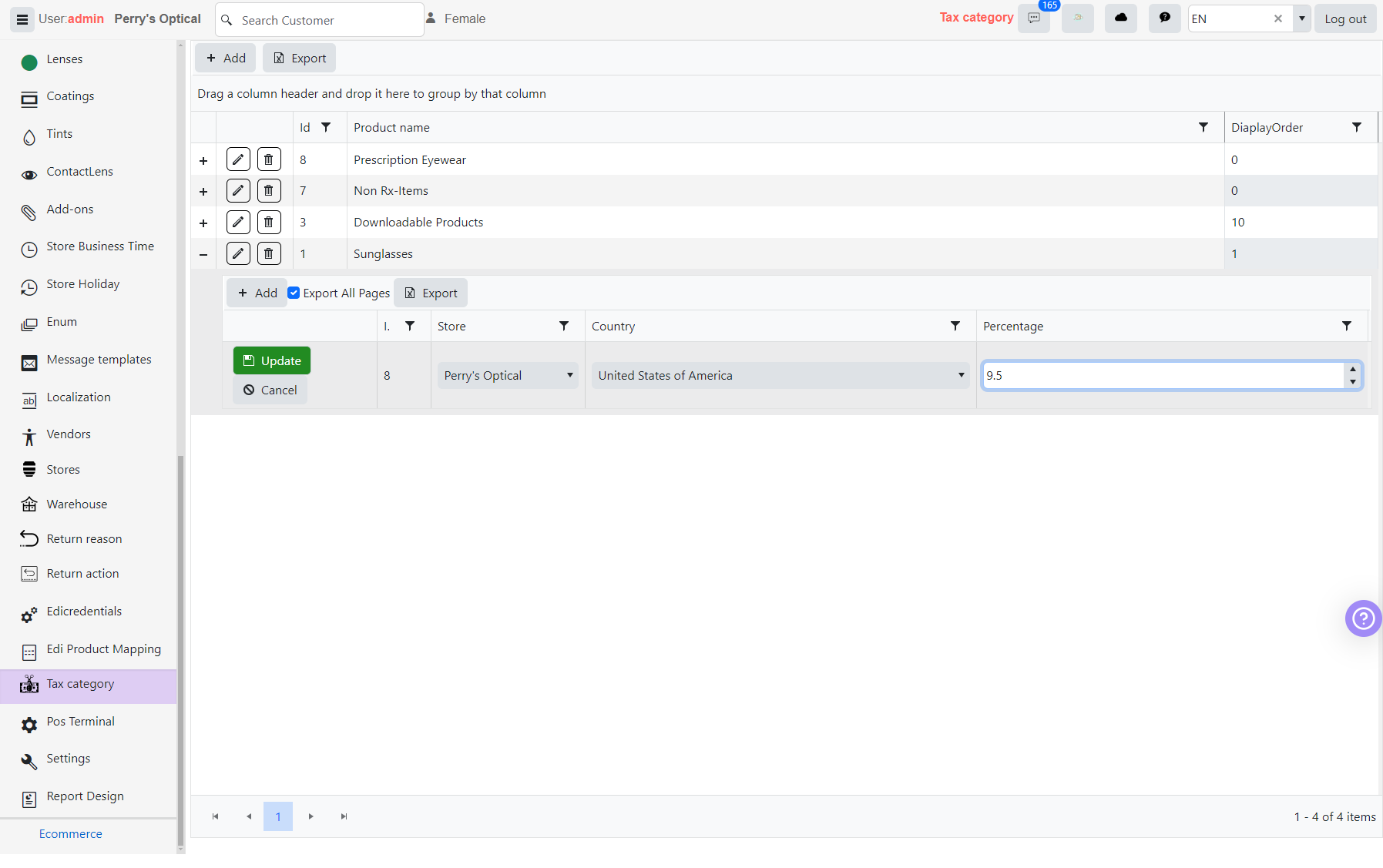Edit the Downloadable Products row
The width and height of the screenshot is (1383, 868).
pos(238,222)
